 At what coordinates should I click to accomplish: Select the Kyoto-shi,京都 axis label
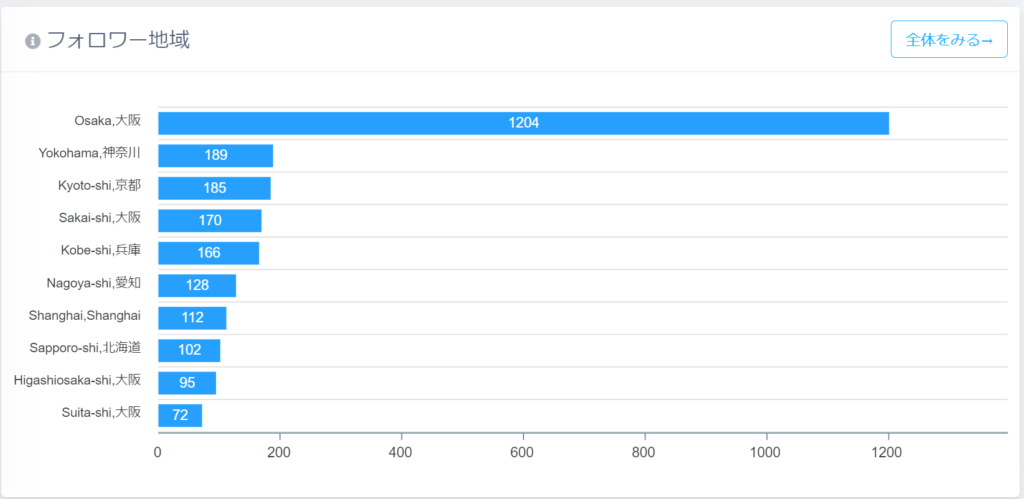(x=99, y=186)
